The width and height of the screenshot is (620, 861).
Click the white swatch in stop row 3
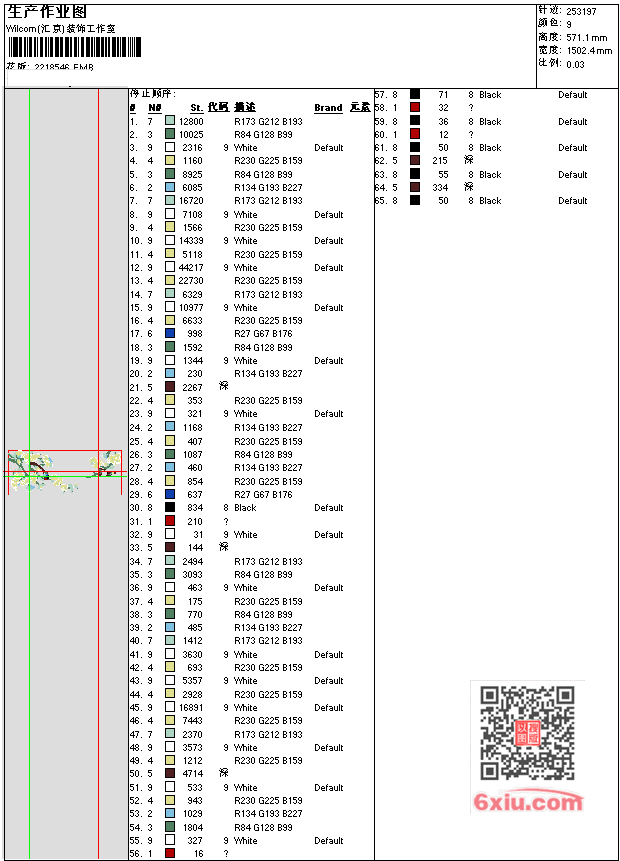tap(170, 147)
